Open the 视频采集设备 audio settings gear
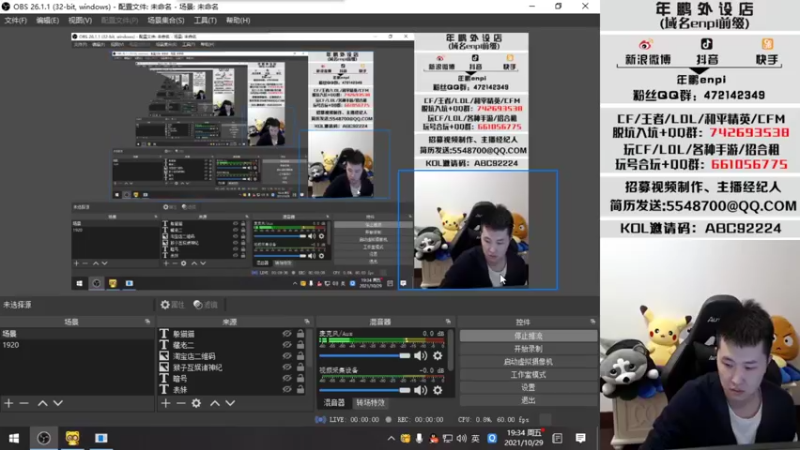Viewport: 800px width, 450px height. coord(438,390)
